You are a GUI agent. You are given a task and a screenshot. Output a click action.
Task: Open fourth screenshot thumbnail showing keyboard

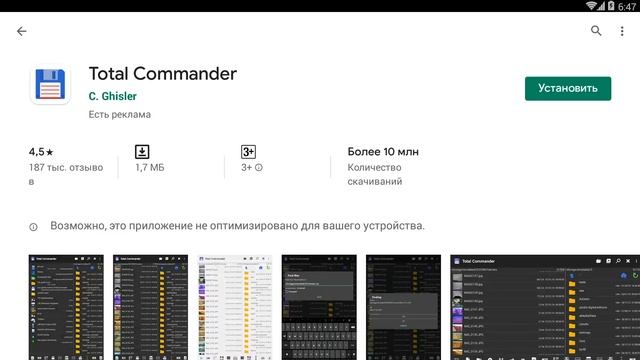coord(319,307)
